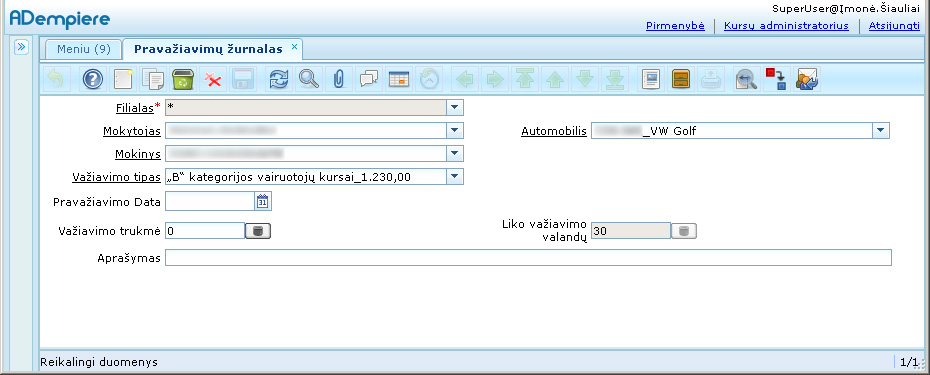Click calculator button beside Liko važiavimo valandų
Viewport: 930px width, 375px height.
pos(684,231)
